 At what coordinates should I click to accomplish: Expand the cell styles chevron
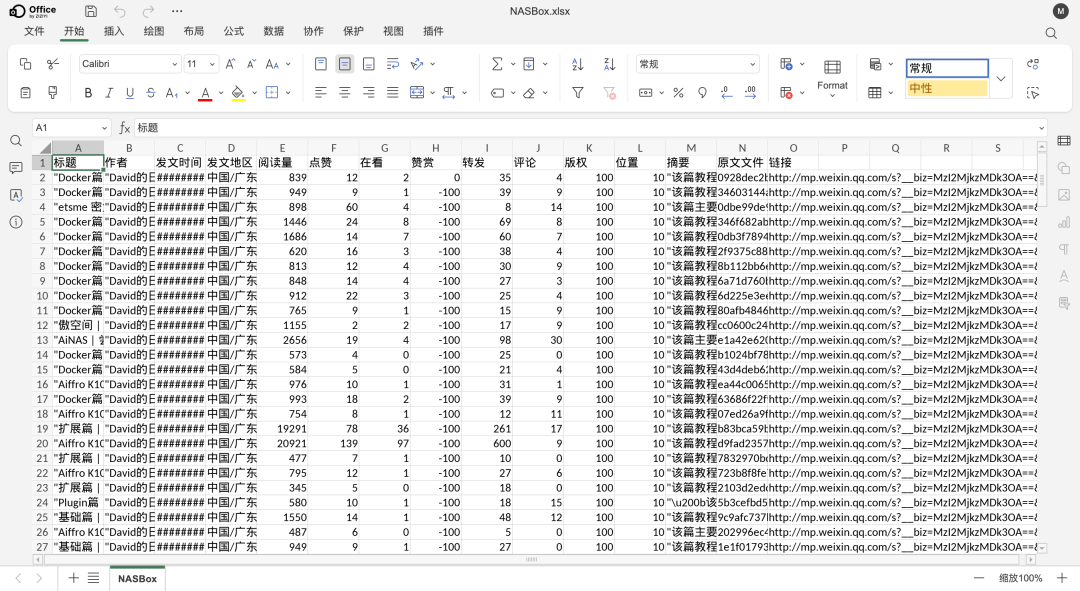coord(1000,78)
